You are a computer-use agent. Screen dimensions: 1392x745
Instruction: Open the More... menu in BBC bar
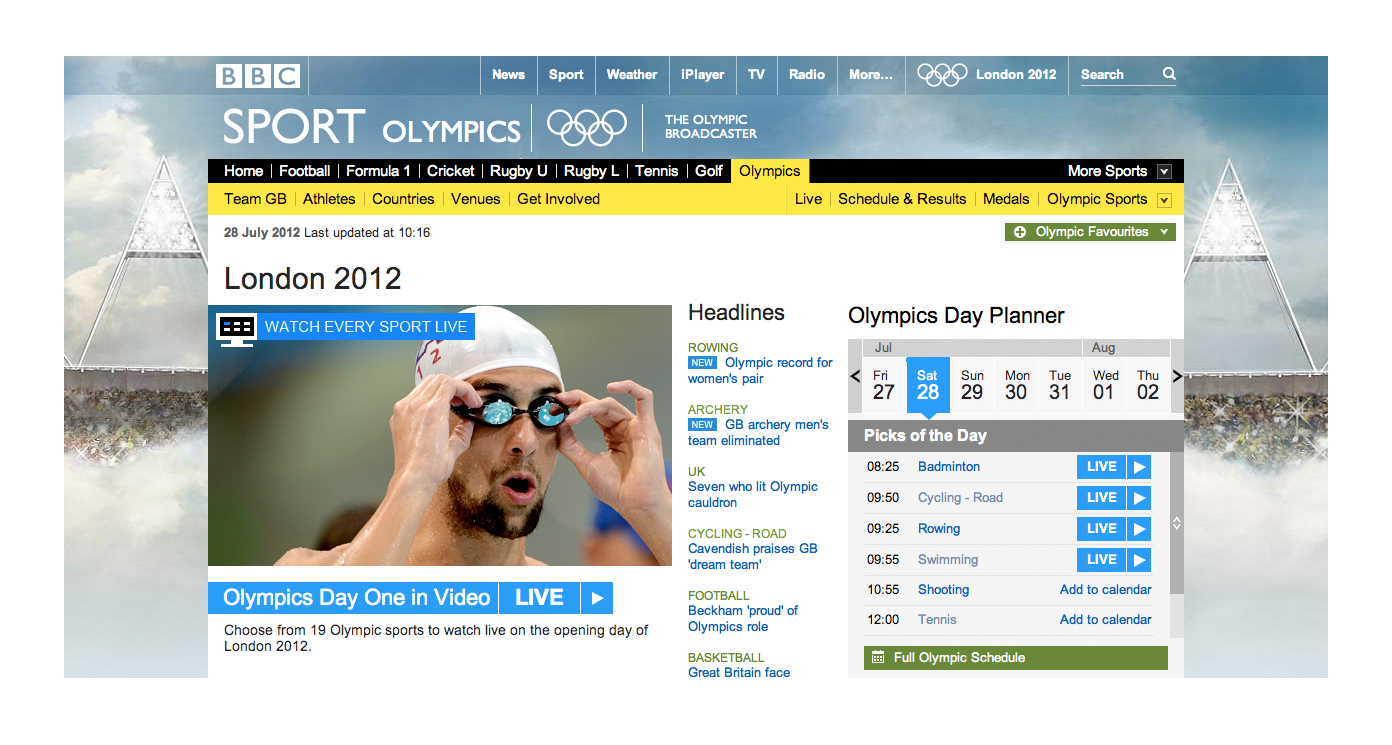point(871,75)
